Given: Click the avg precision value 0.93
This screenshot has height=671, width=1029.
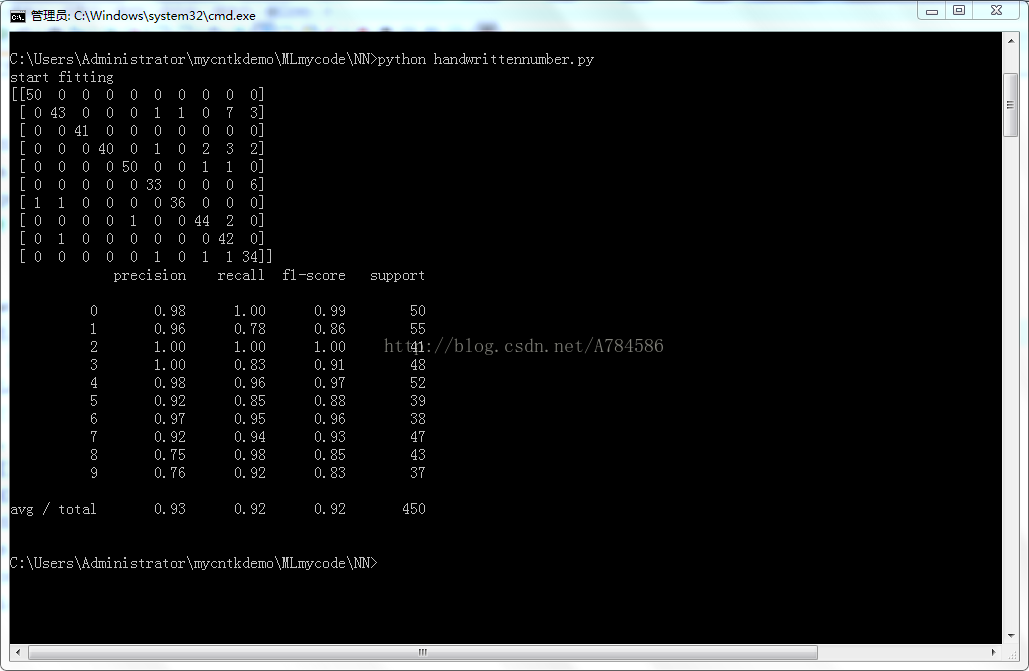Looking at the screenshot, I should click(170, 509).
